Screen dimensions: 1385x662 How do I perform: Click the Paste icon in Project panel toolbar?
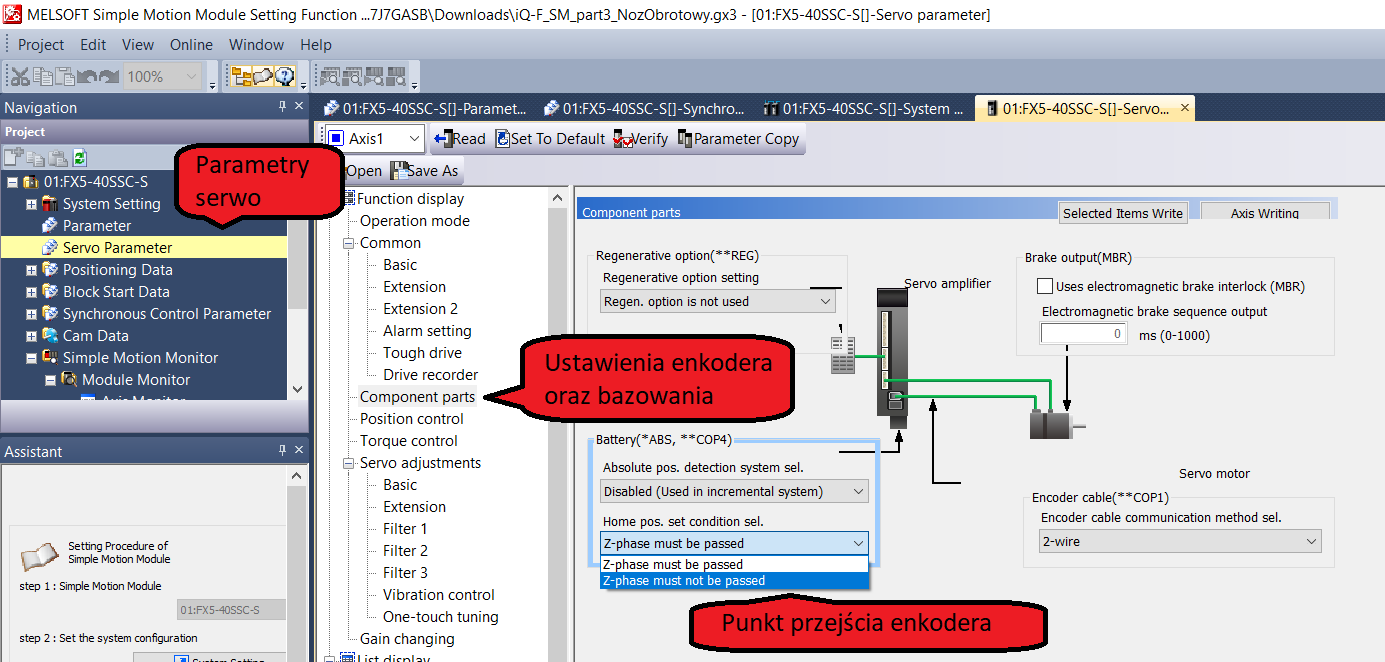click(x=58, y=157)
